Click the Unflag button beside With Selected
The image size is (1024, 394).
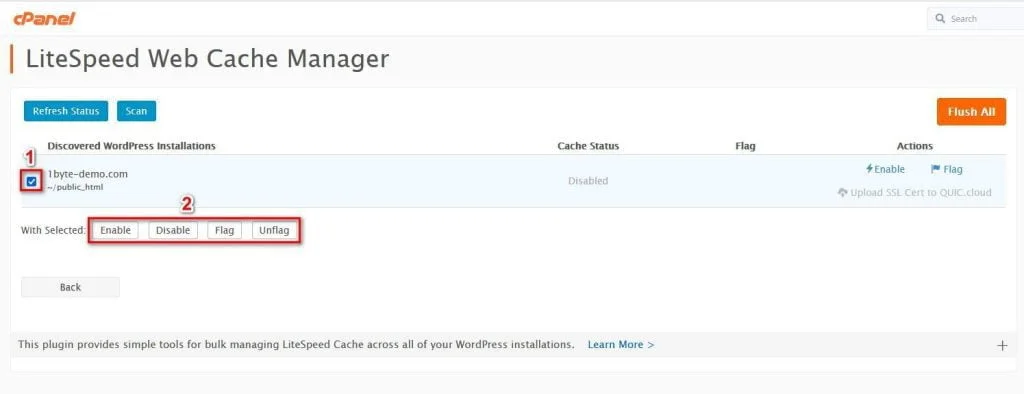pyautogui.click(x=274, y=231)
